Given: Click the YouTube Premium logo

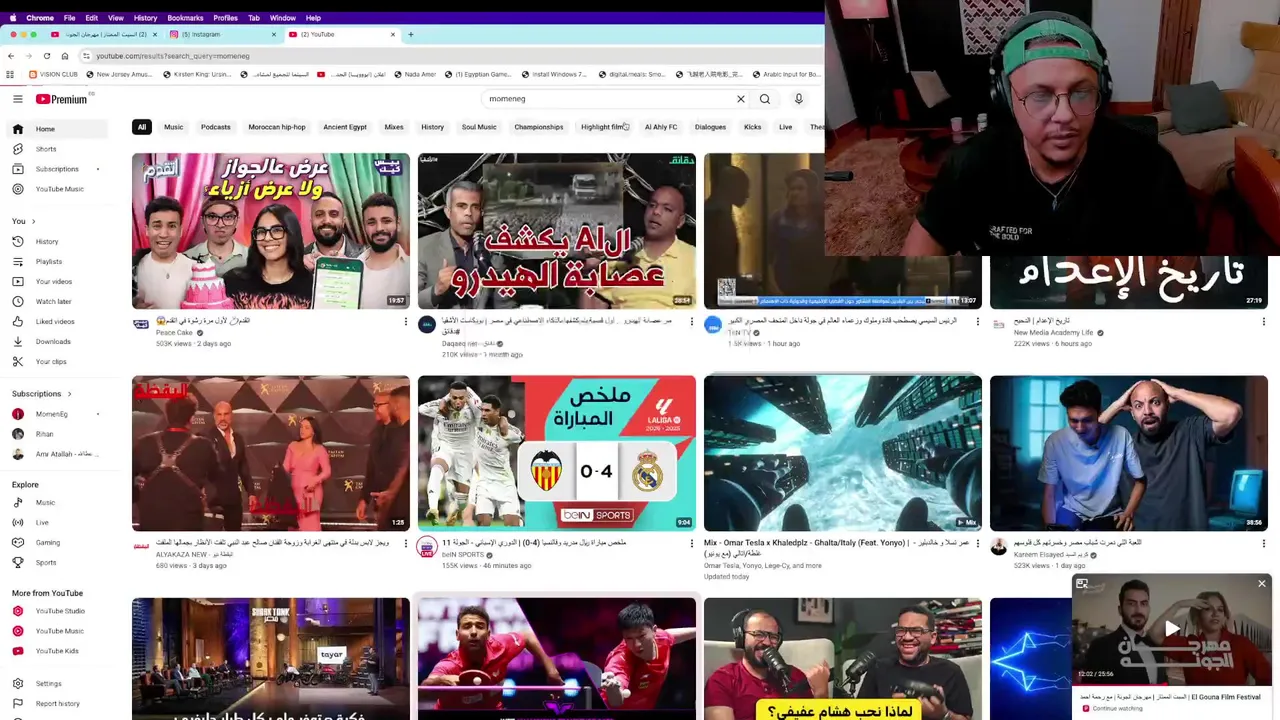Looking at the screenshot, I should (63, 99).
